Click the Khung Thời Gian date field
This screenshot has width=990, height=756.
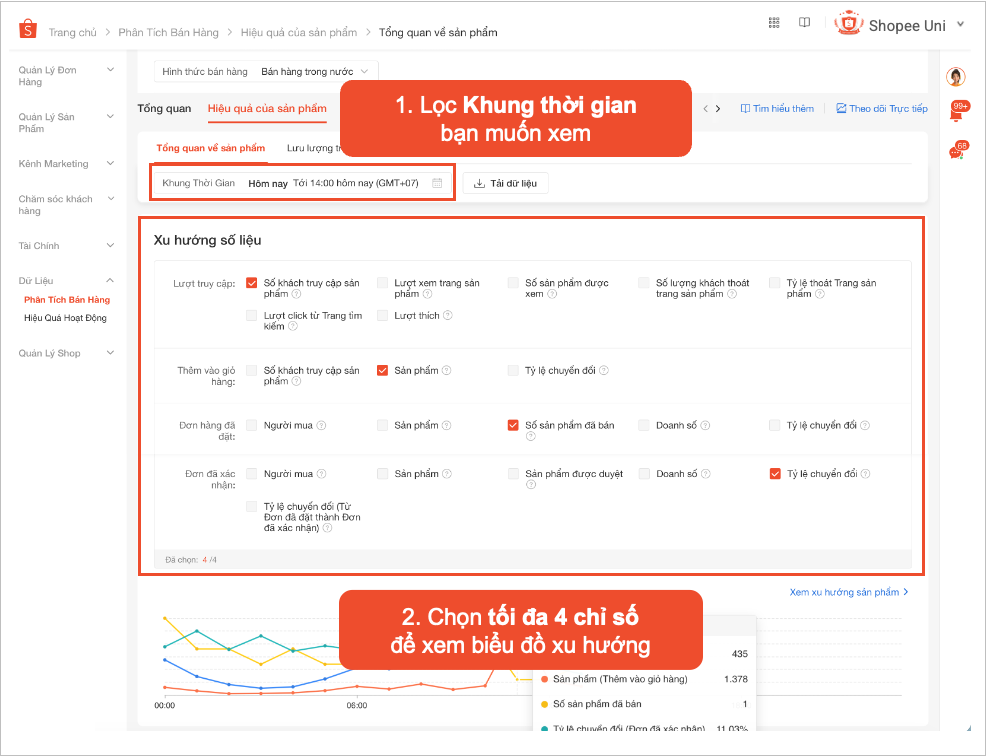[302, 183]
